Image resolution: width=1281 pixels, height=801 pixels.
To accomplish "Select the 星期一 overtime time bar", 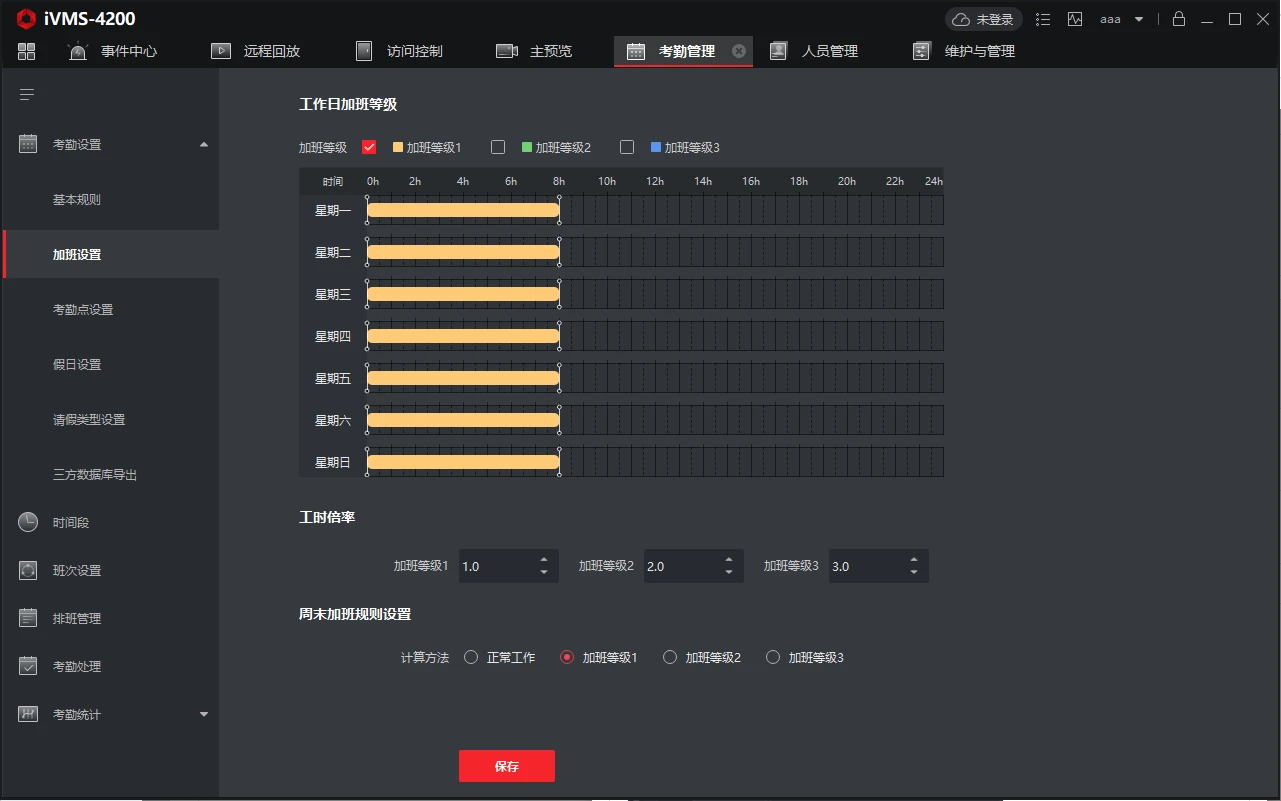I will [463, 210].
